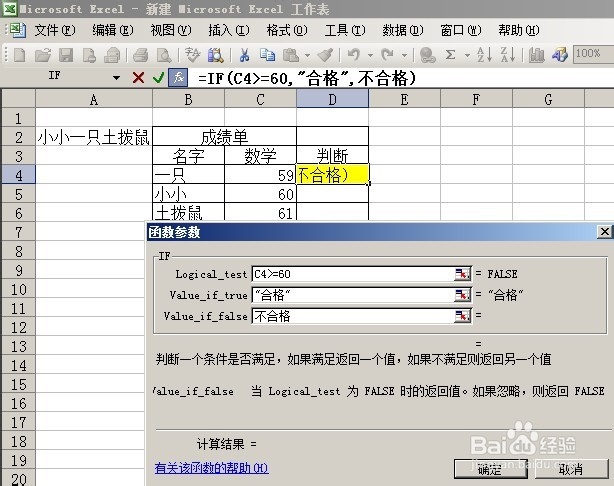The width and height of the screenshot is (614, 486).
Task: Select cell B6 containing 土拨鼠
Action: pyautogui.click(x=188, y=212)
